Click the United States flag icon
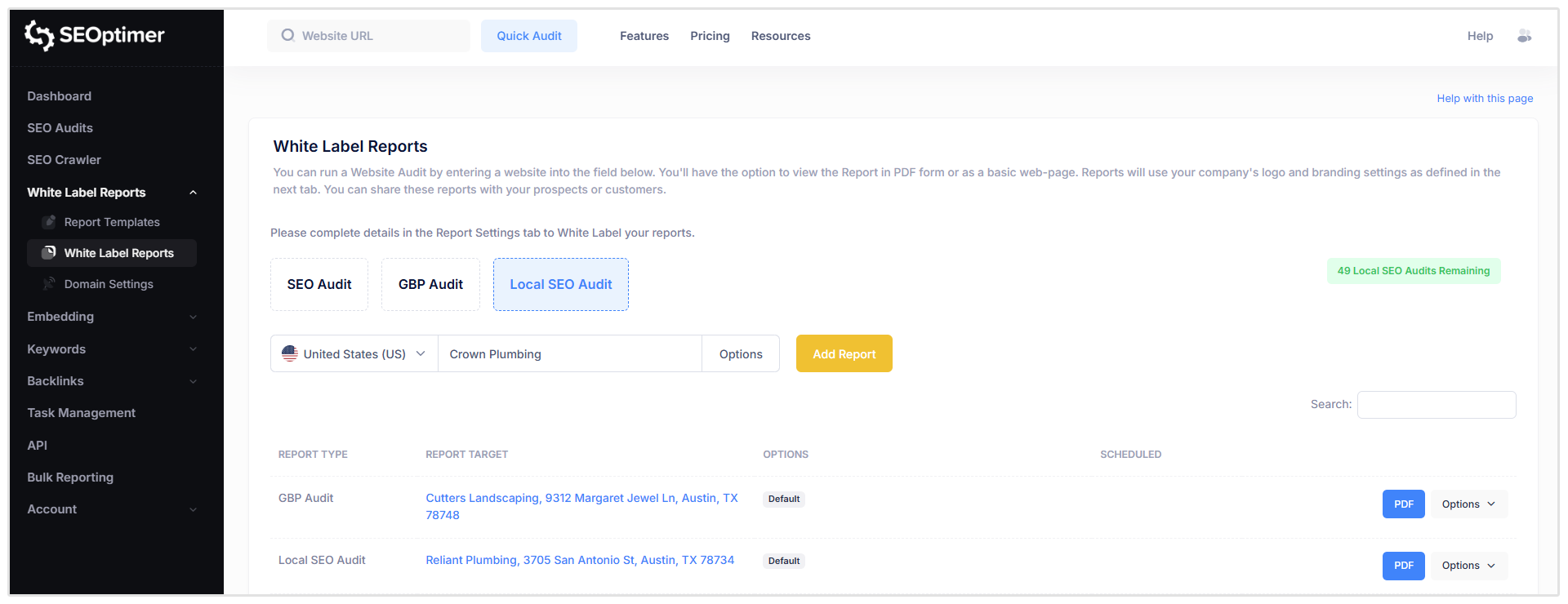Image resolution: width=1568 pixels, height=604 pixels. pyautogui.click(x=289, y=353)
